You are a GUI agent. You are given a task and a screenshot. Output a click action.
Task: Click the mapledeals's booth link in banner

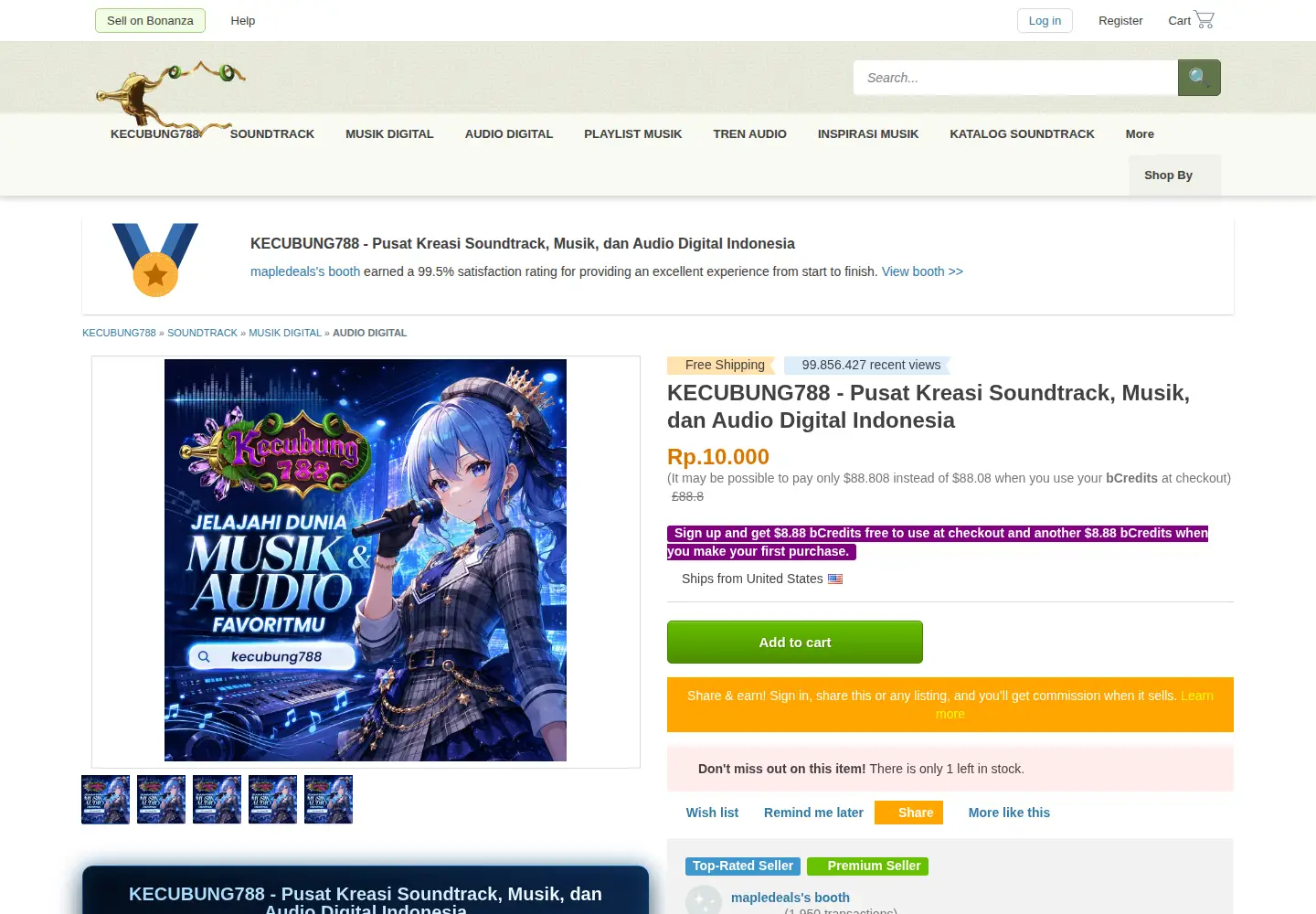(305, 271)
